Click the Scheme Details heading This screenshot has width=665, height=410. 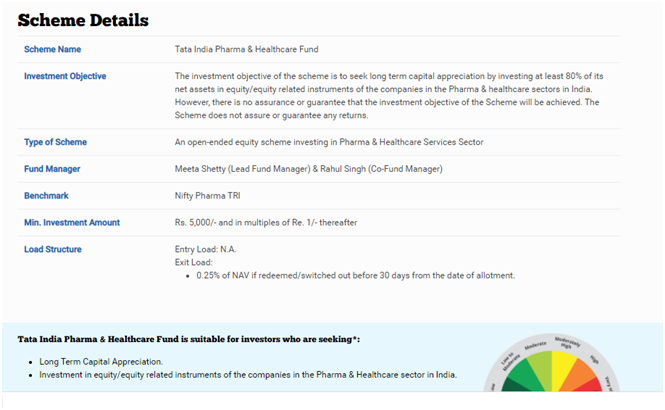83,20
